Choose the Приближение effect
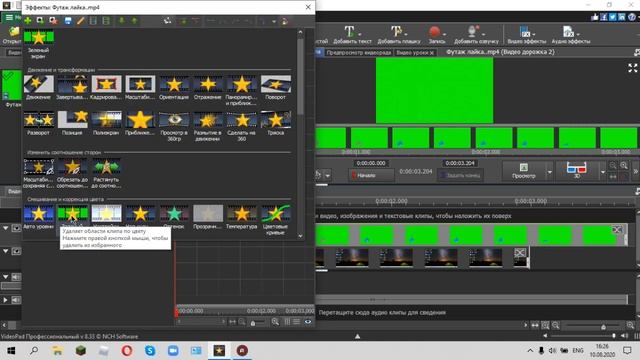This screenshot has height=360, width=640. tap(140, 123)
